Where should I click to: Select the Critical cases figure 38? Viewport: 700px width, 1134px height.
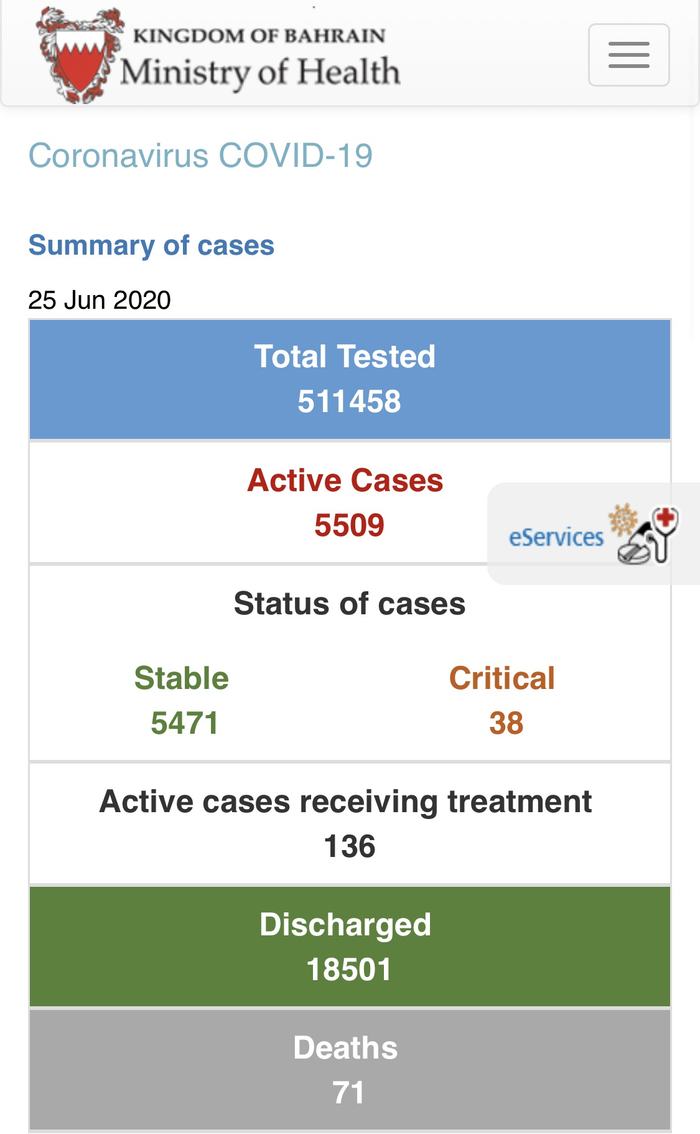click(x=506, y=722)
